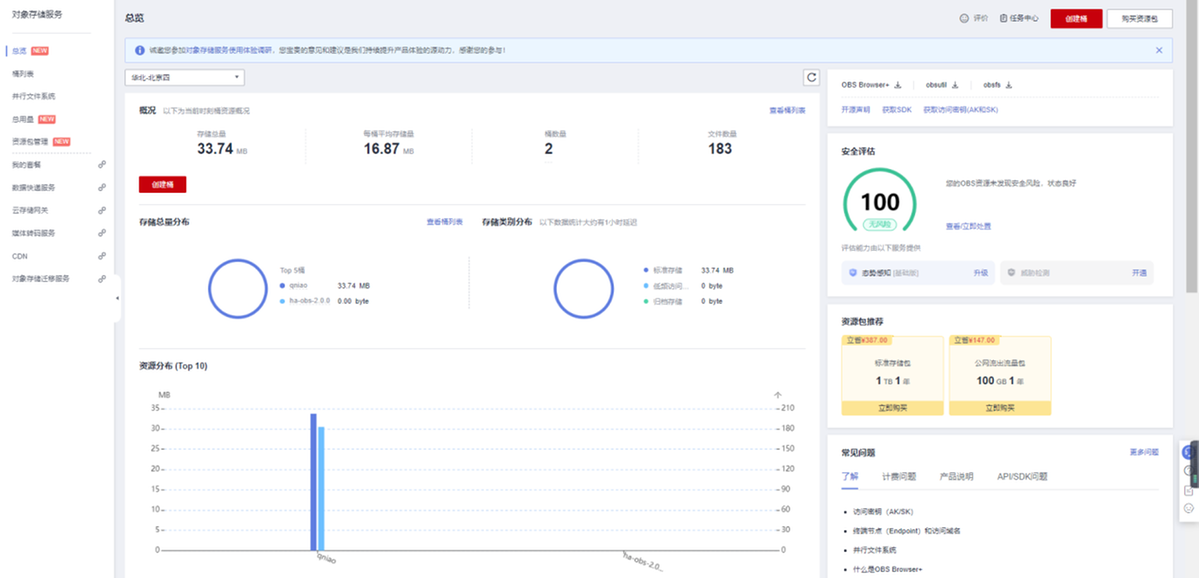Collapse the left sidebar with the arrow handle

(117, 298)
